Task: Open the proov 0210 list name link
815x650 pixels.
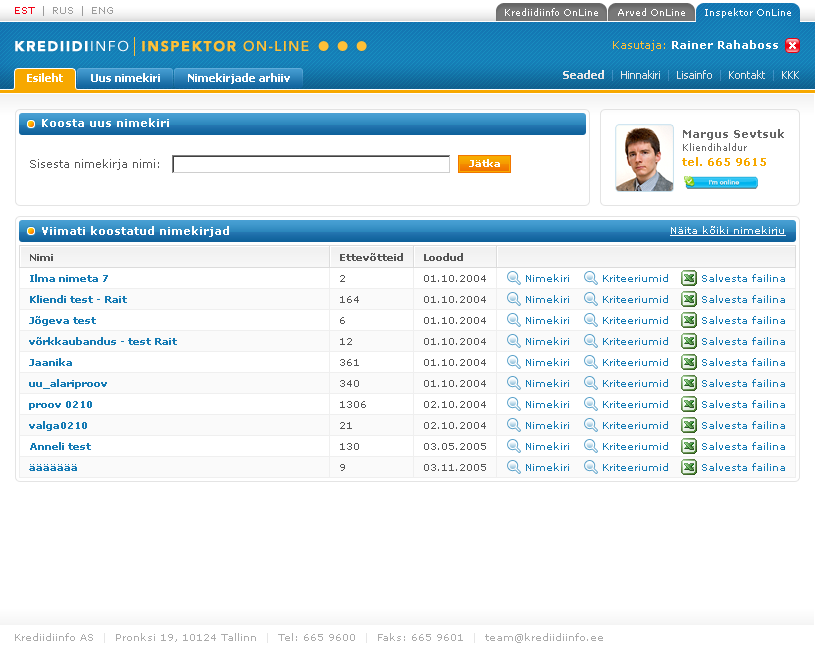Action: (60, 404)
